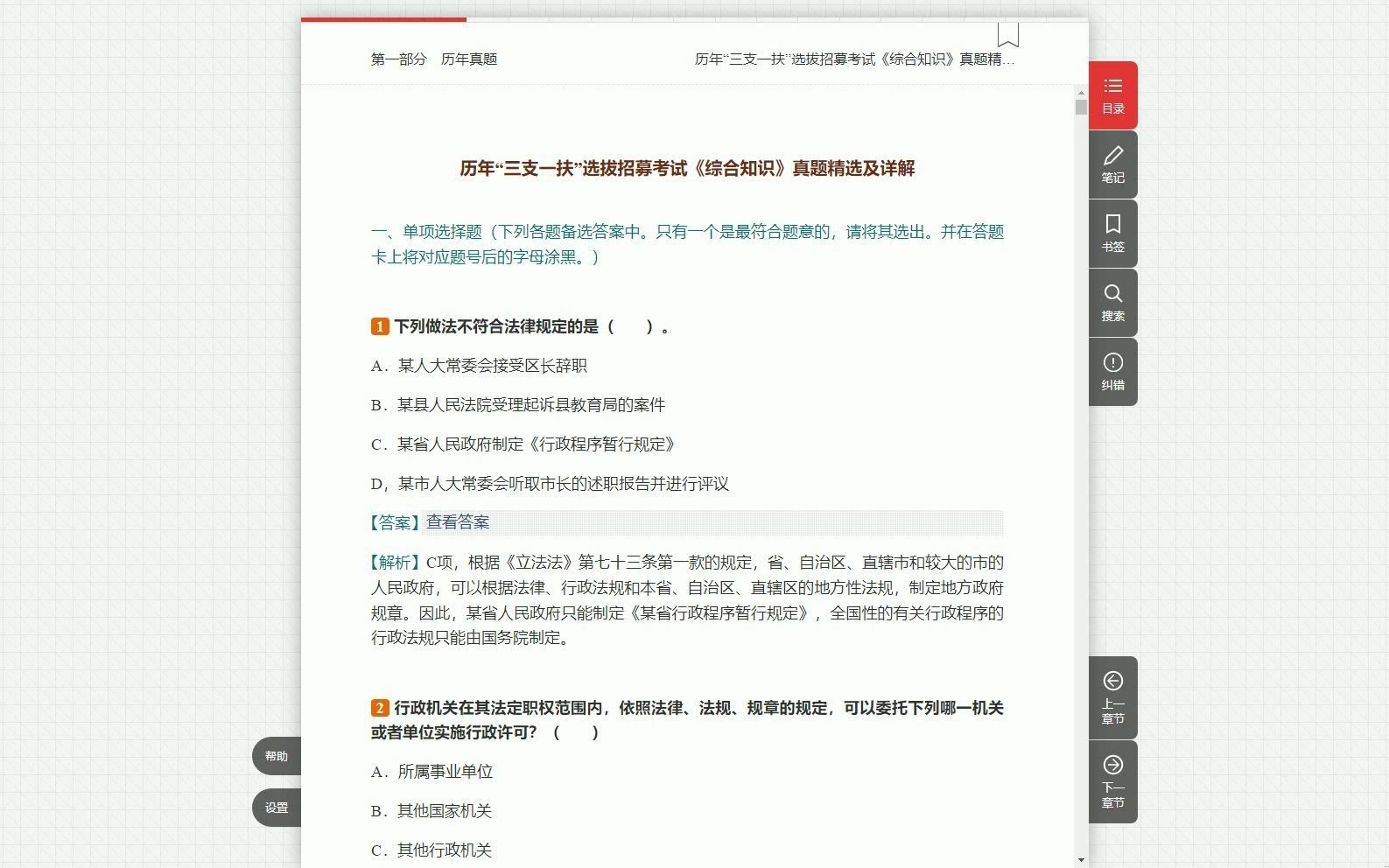Select option A. 某人大常委会接受区长辞职
1389x868 pixels.
[479, 366]
